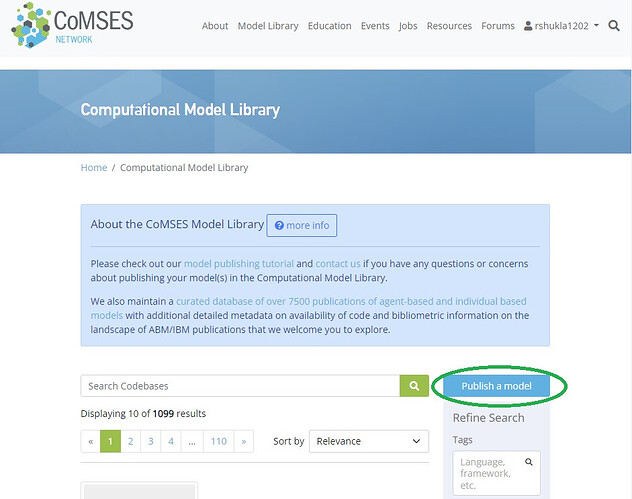Select current page 1 in pagination
The width and height of the screenshot is (632, 499).
110,441
